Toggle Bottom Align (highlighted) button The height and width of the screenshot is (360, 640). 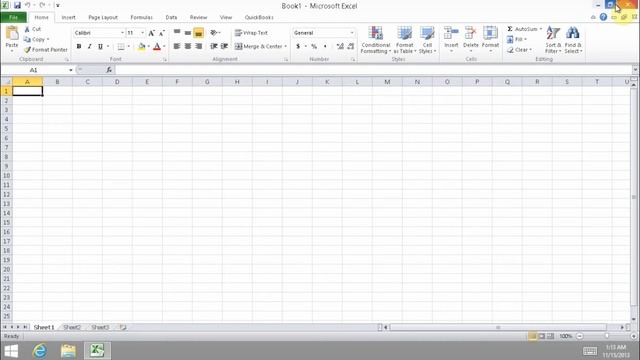[198, 33]
